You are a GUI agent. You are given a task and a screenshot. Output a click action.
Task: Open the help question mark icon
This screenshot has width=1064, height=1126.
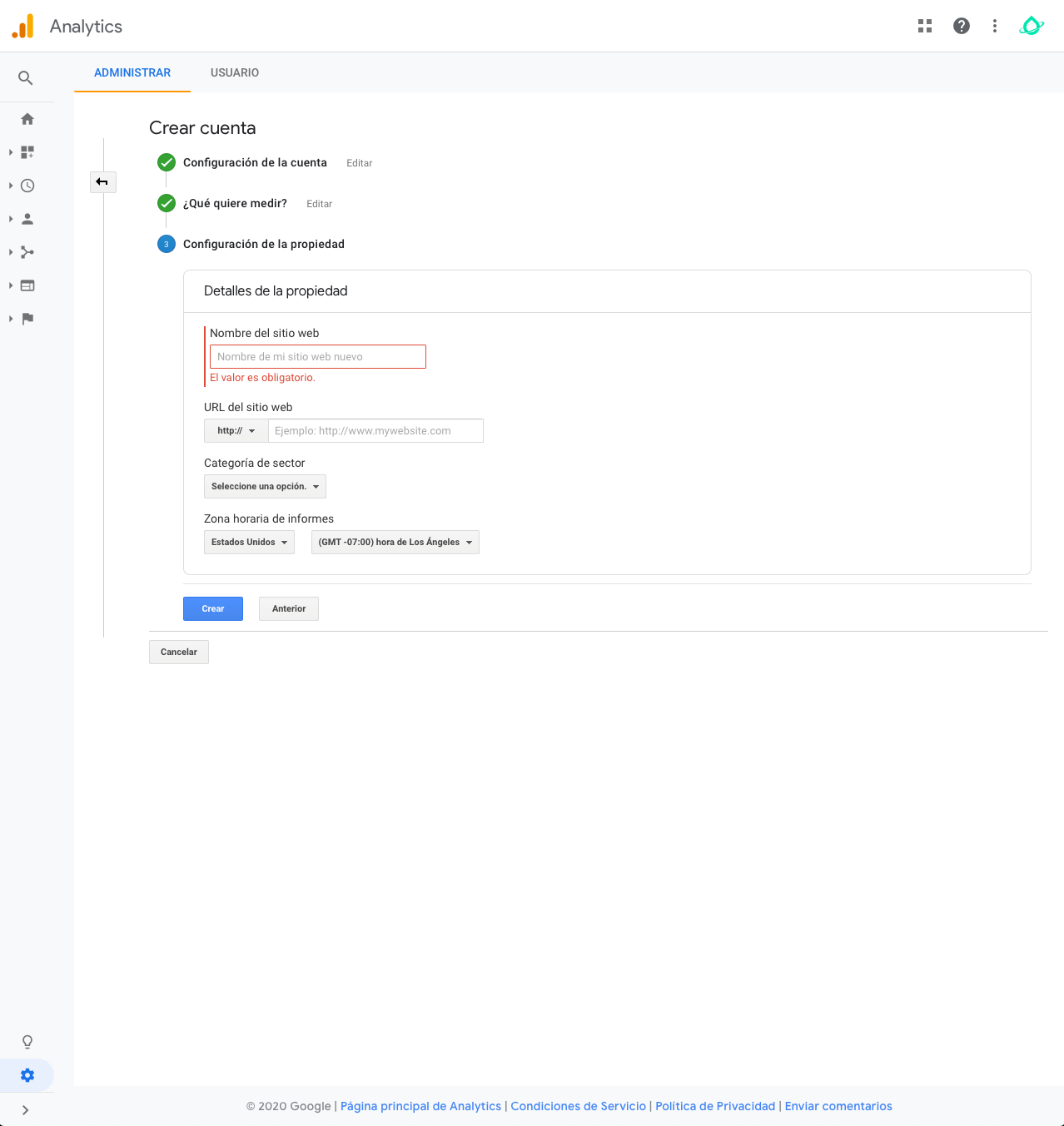(x=962, y=26)
